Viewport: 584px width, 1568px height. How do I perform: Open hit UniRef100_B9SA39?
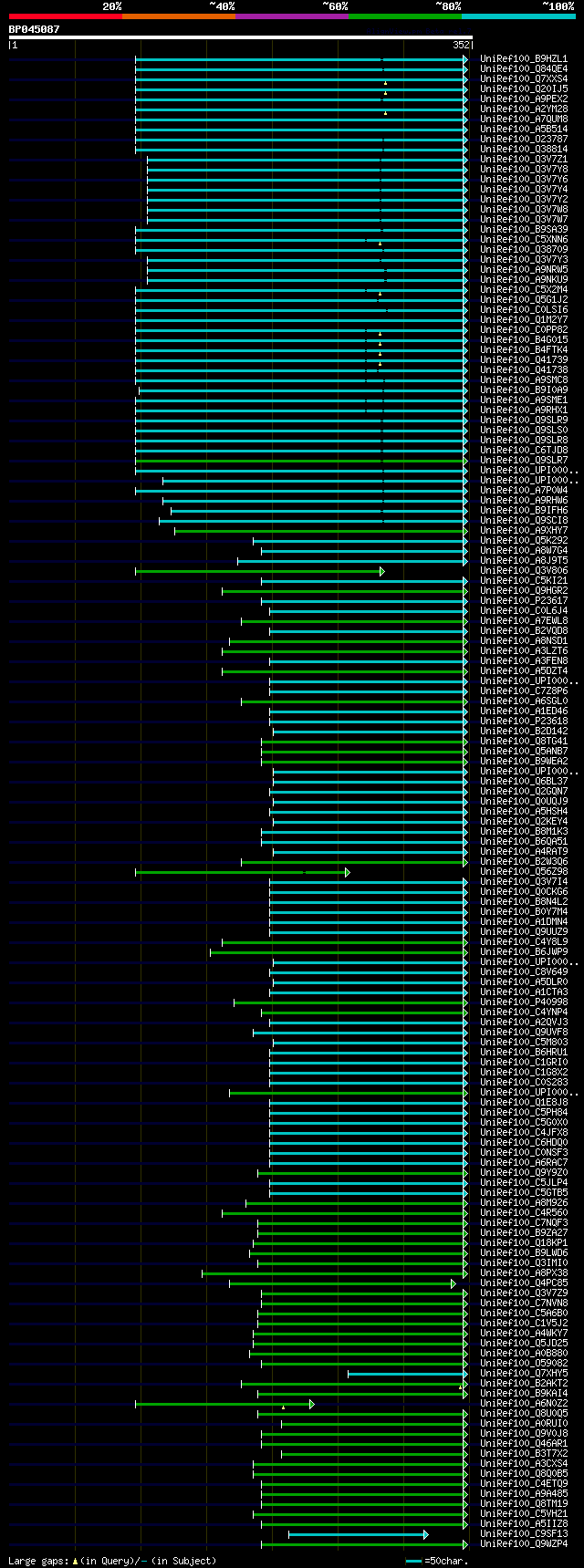click(524, 230)
